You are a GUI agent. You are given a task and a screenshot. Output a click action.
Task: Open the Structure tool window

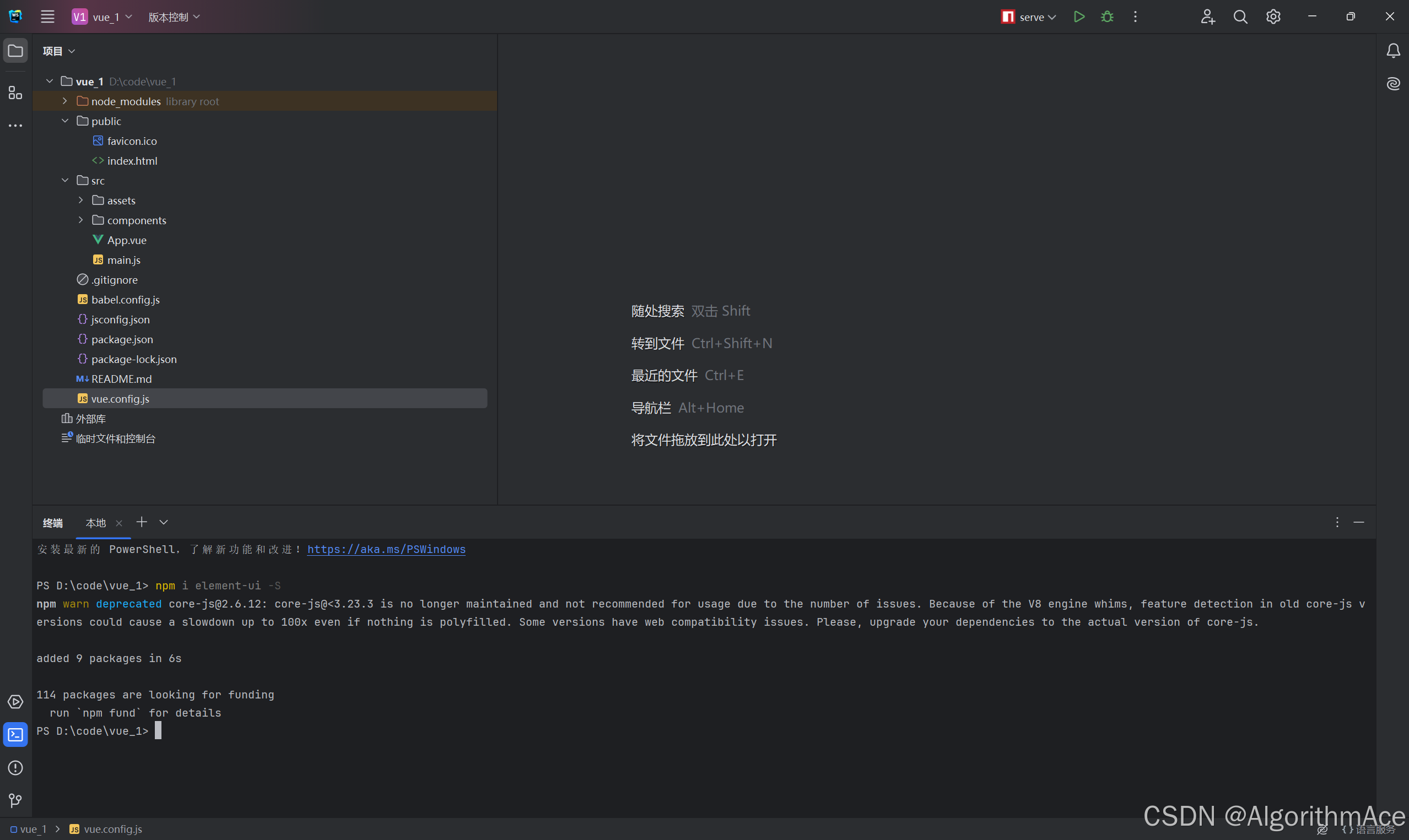point(15,93)
